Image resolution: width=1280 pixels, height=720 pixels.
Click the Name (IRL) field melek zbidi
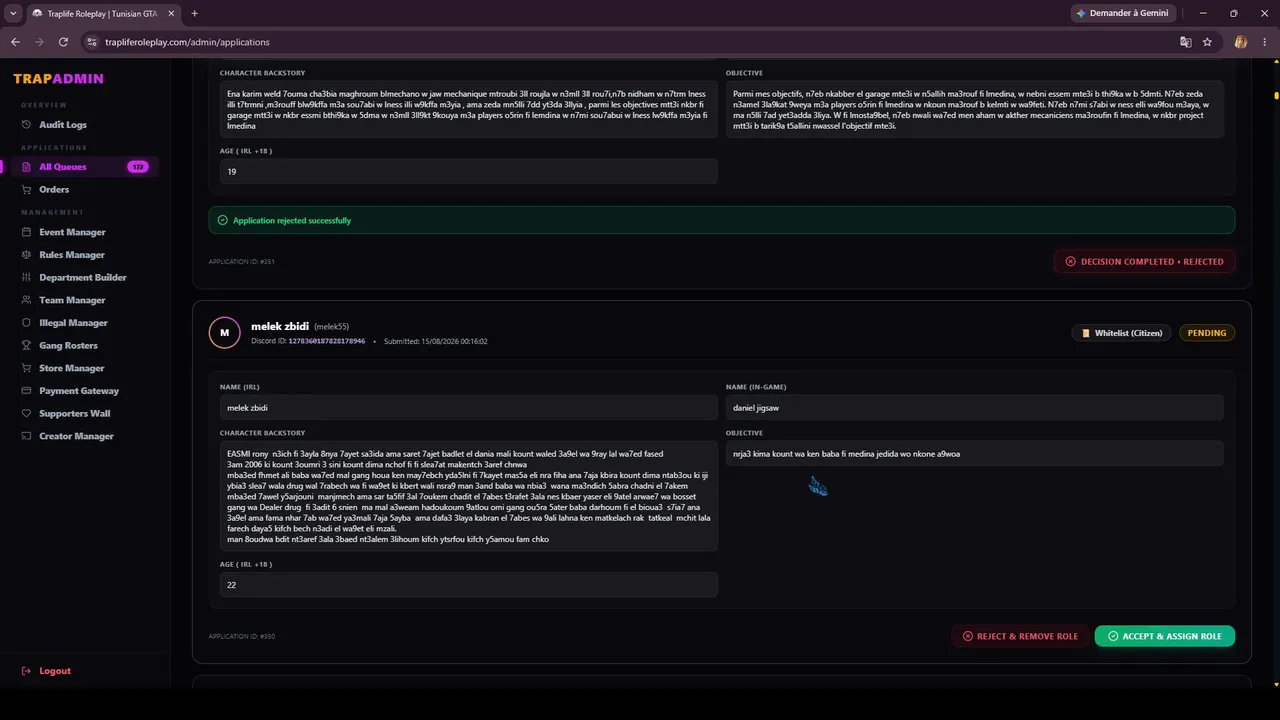coord(469,407)
